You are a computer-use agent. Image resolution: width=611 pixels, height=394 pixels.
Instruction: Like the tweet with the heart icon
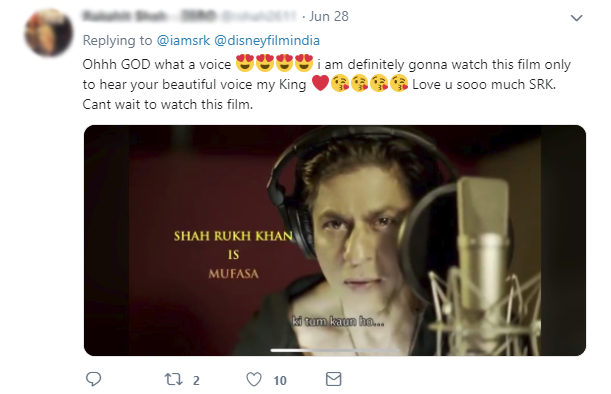[x=254, y=379]
